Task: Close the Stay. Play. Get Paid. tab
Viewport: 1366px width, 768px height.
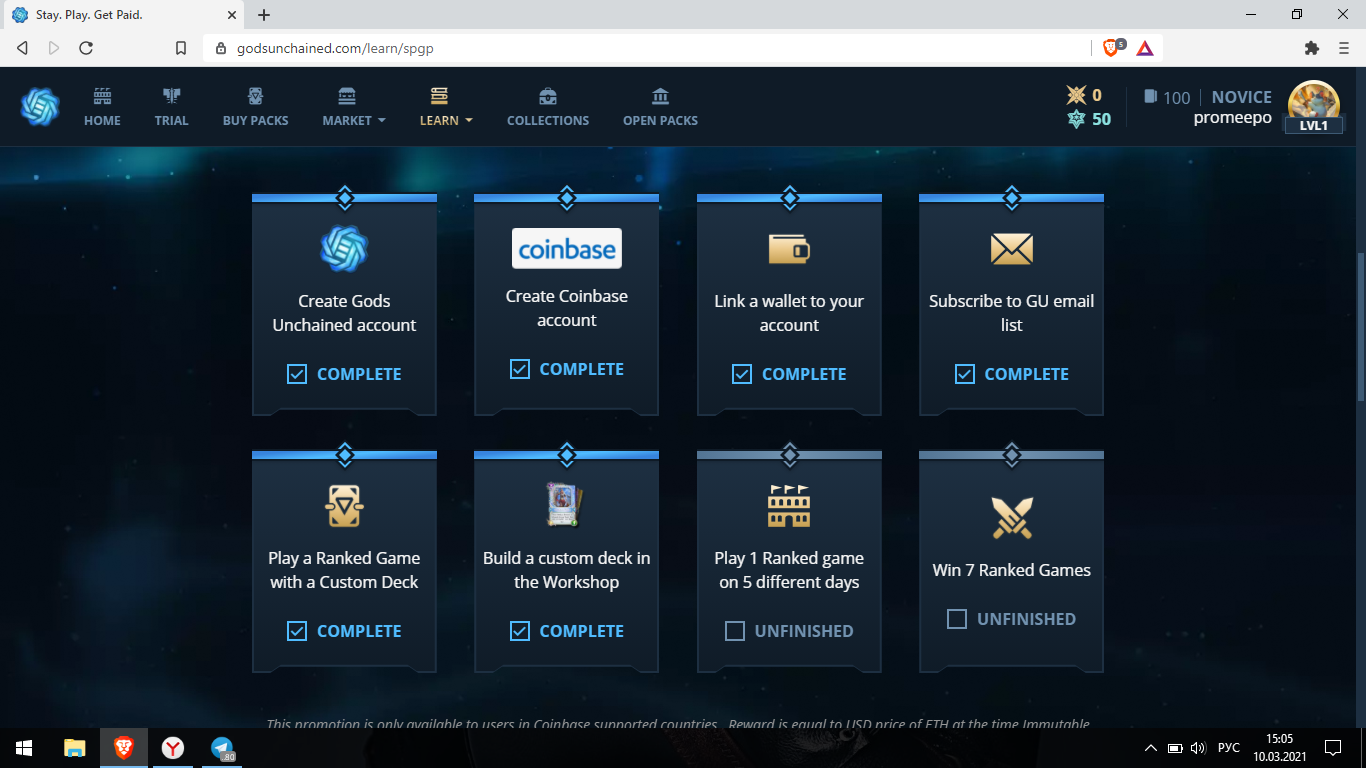Action: coord(231,15)
